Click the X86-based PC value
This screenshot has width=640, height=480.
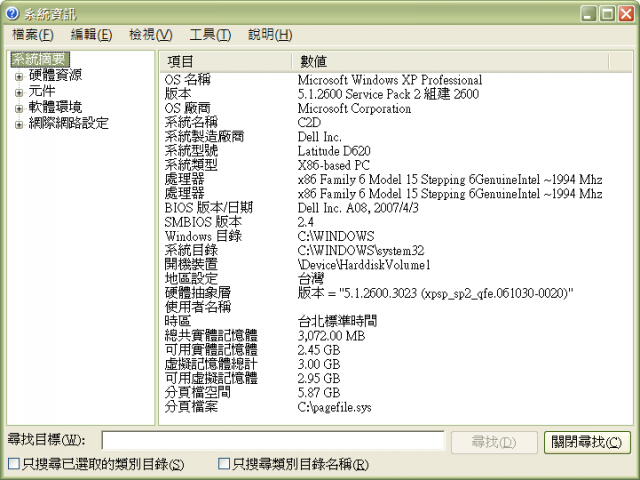click(333, 165)
